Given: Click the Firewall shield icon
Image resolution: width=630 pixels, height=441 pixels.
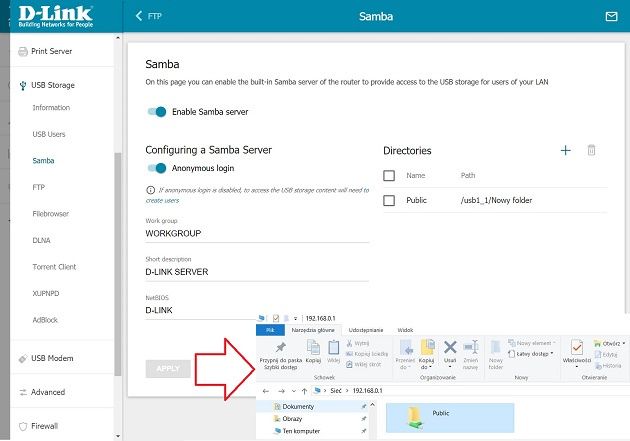Looking at the screenshot, I should 23,426.
